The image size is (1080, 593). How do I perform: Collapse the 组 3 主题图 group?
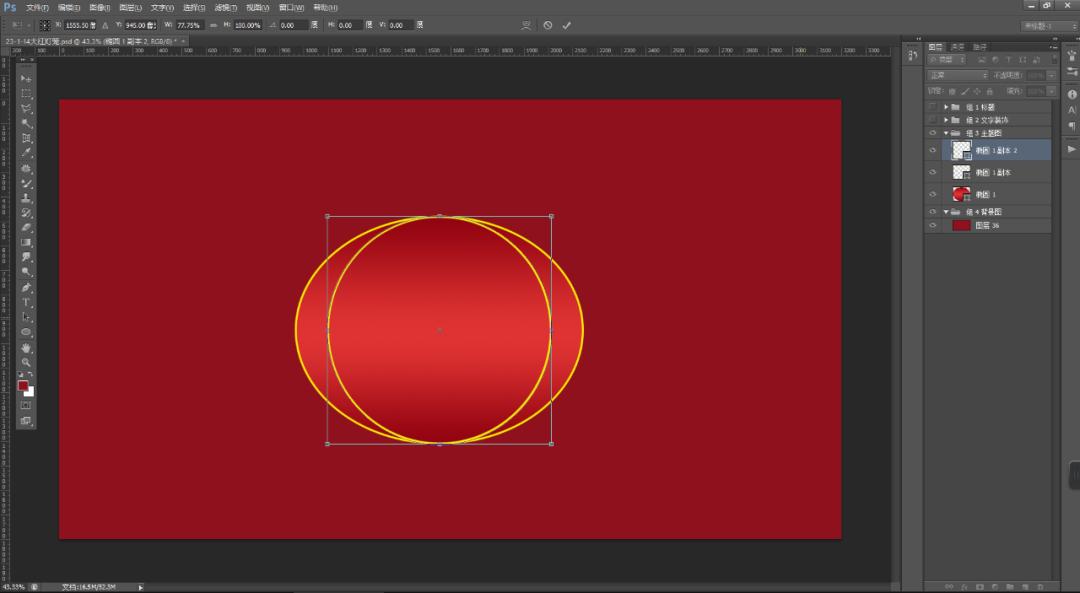[x=946, y=133]
